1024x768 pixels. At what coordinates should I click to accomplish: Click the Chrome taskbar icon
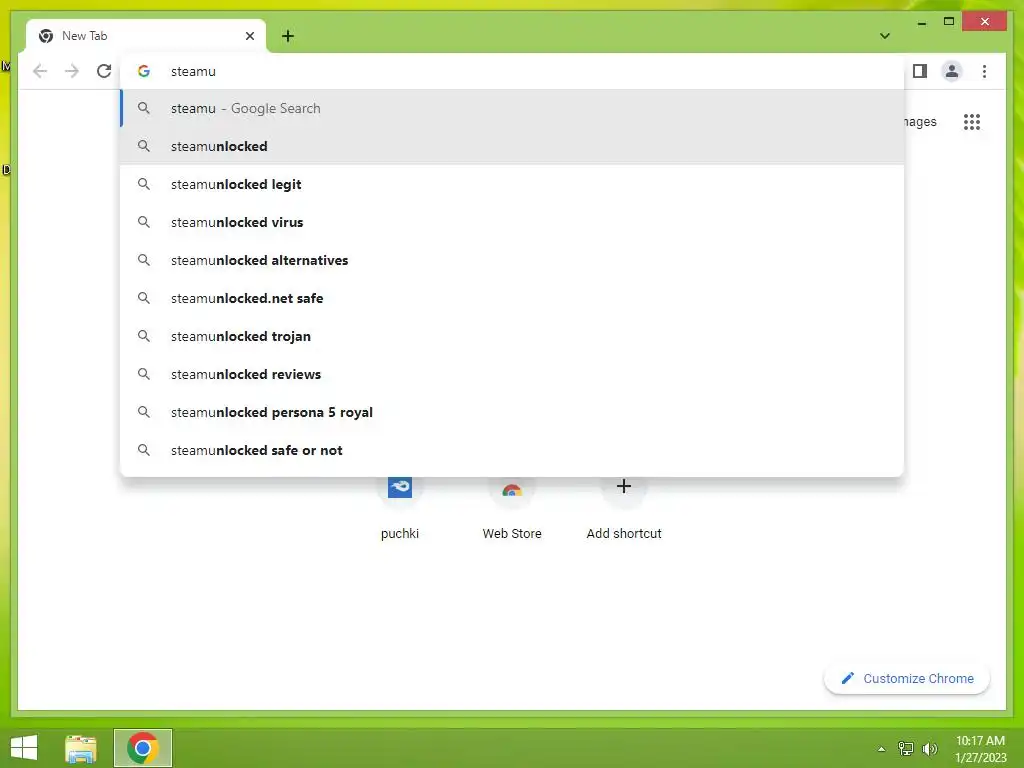143,748
